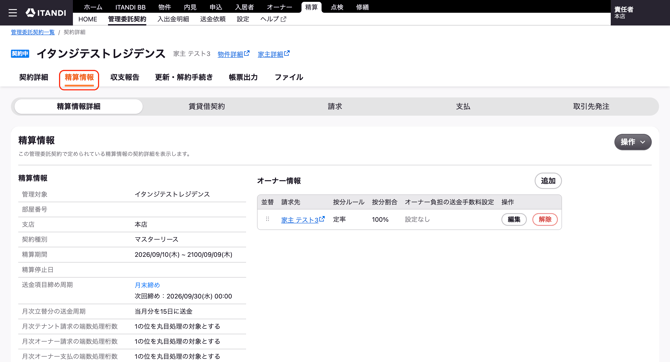The image size is (670, 362).
Task: Open 管理委託契約 in sub navigation
Action: (127, 19)
